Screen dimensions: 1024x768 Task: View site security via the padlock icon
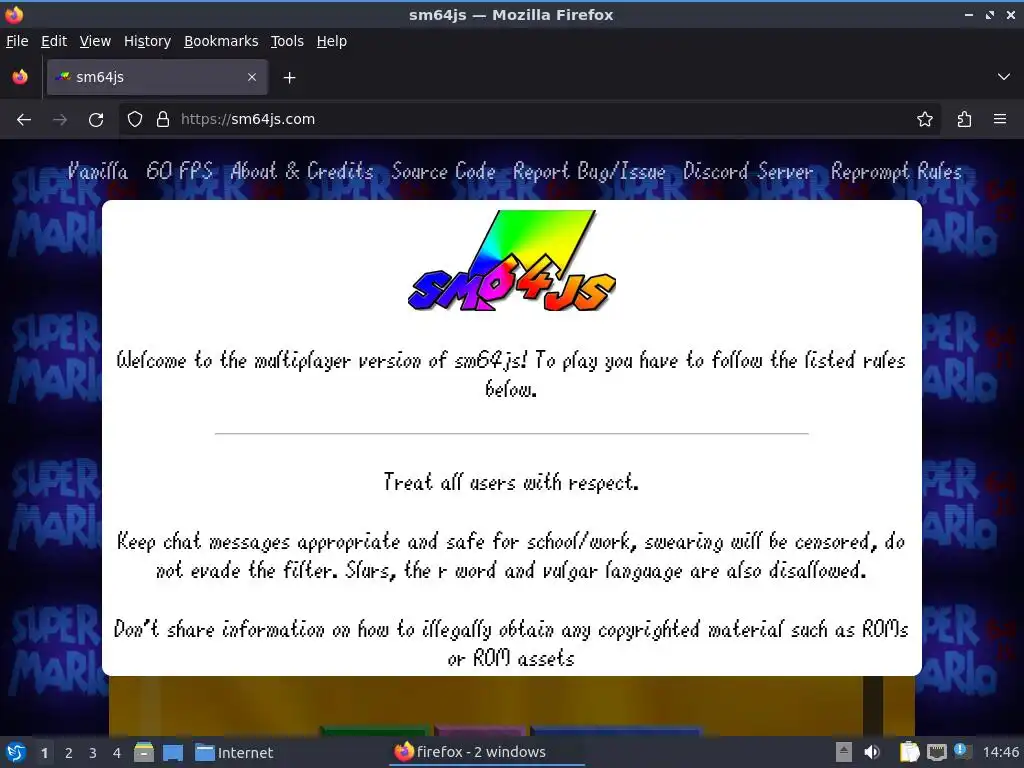[x=163, y=120]
